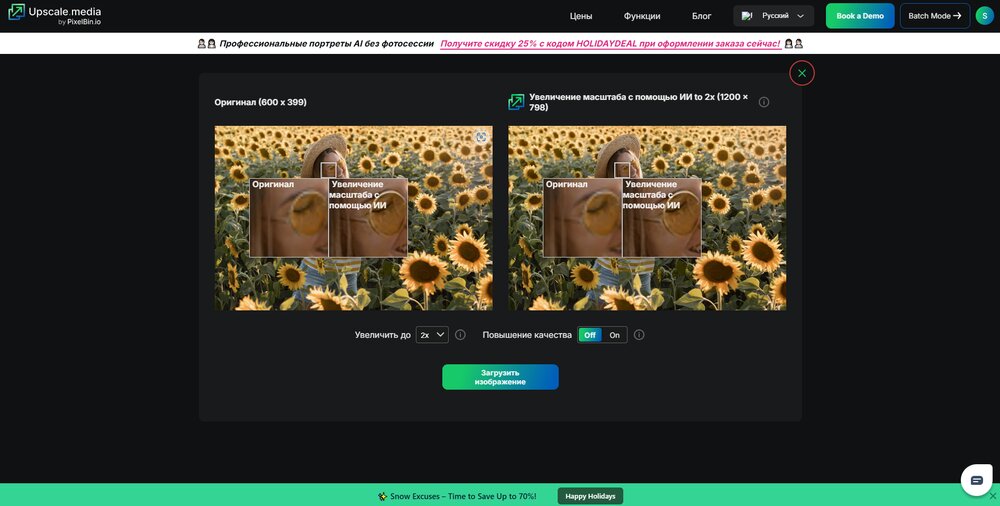Close the upscale result panel
1000x506 pixels.
(x=802, y=73)
